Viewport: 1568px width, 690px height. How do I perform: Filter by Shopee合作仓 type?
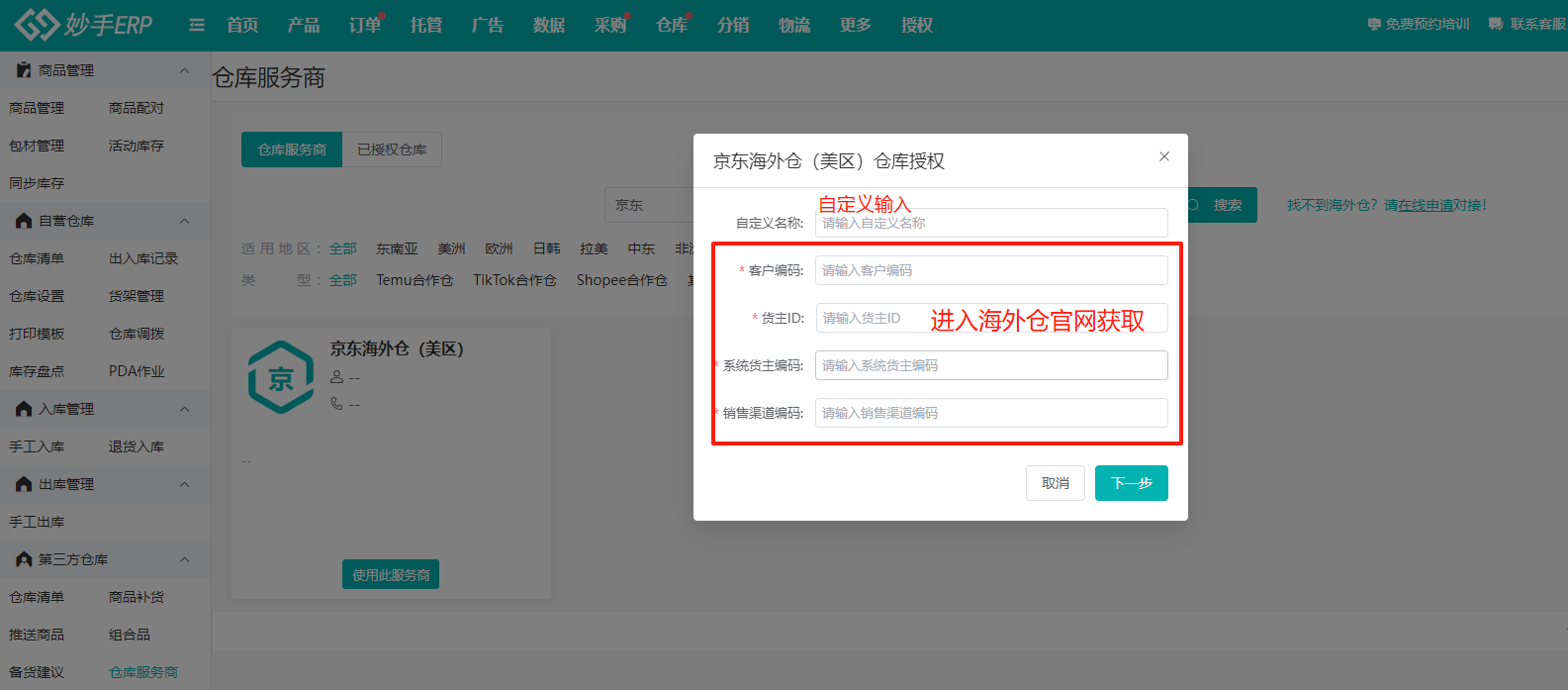622,280
